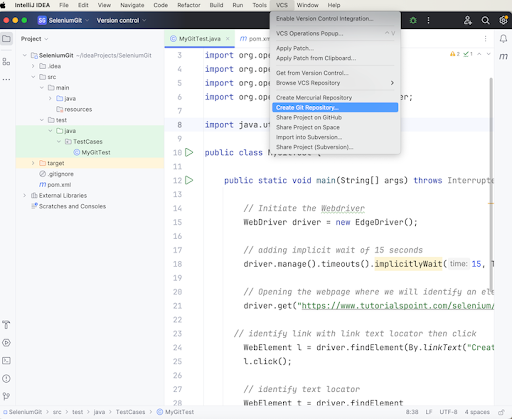Image resolution: width=512 pixels, height=419 pixels.
Task: Collapse the SeleniumGit root node
Action: [25, 55]
